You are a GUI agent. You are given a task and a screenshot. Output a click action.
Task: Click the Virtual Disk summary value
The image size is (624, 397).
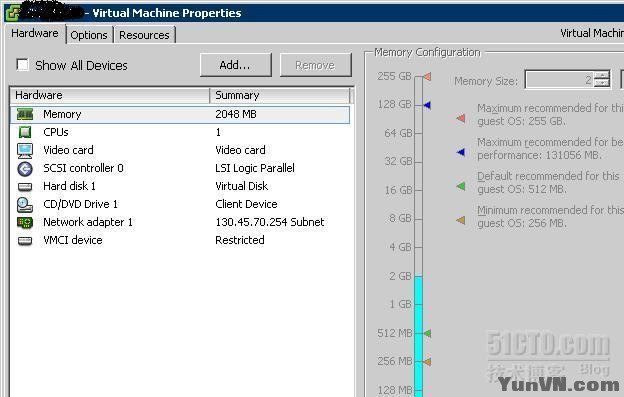pos(241,187)
